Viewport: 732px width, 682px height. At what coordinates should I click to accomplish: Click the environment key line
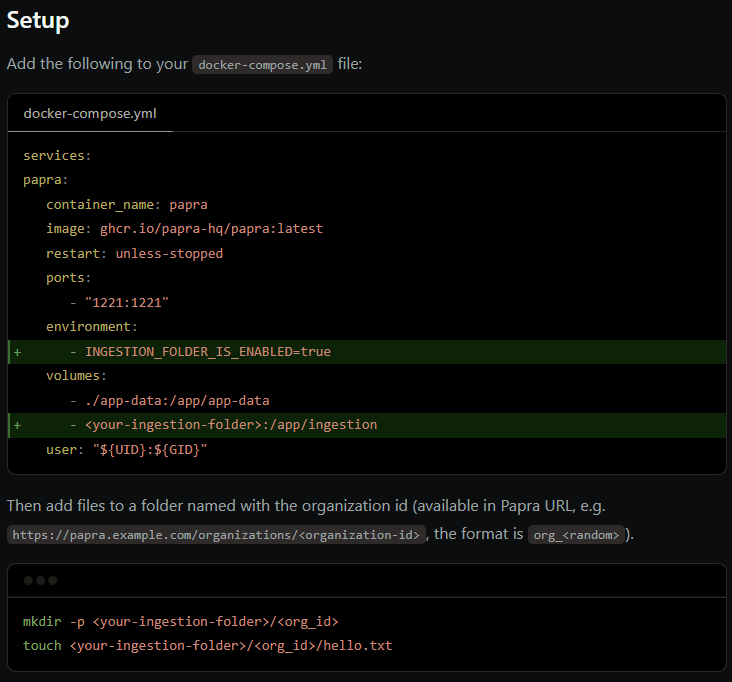[92, 326]
